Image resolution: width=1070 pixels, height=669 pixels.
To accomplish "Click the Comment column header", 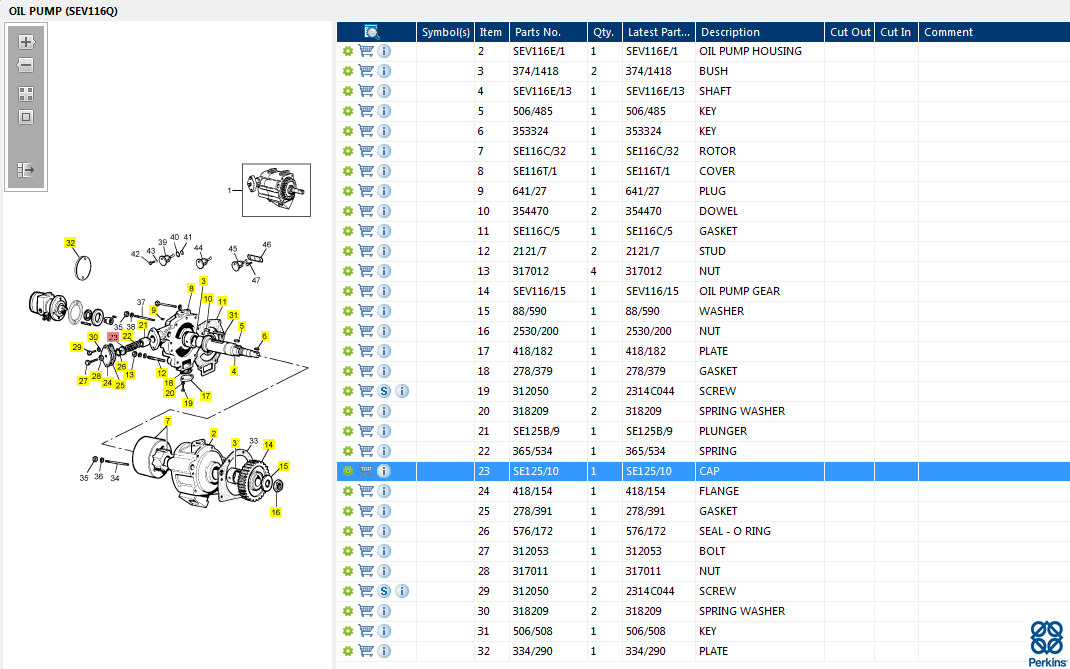I will coord(994,32).
